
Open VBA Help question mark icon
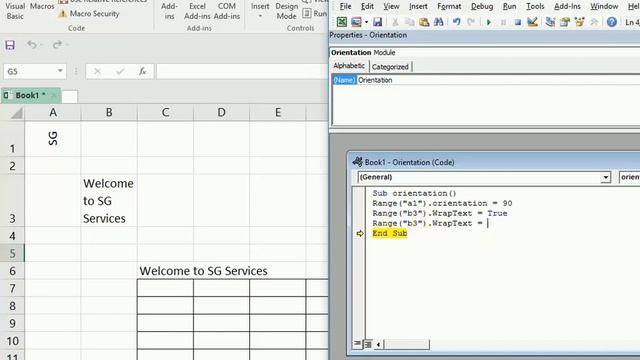pyautogui.click(x=611, y=22)
